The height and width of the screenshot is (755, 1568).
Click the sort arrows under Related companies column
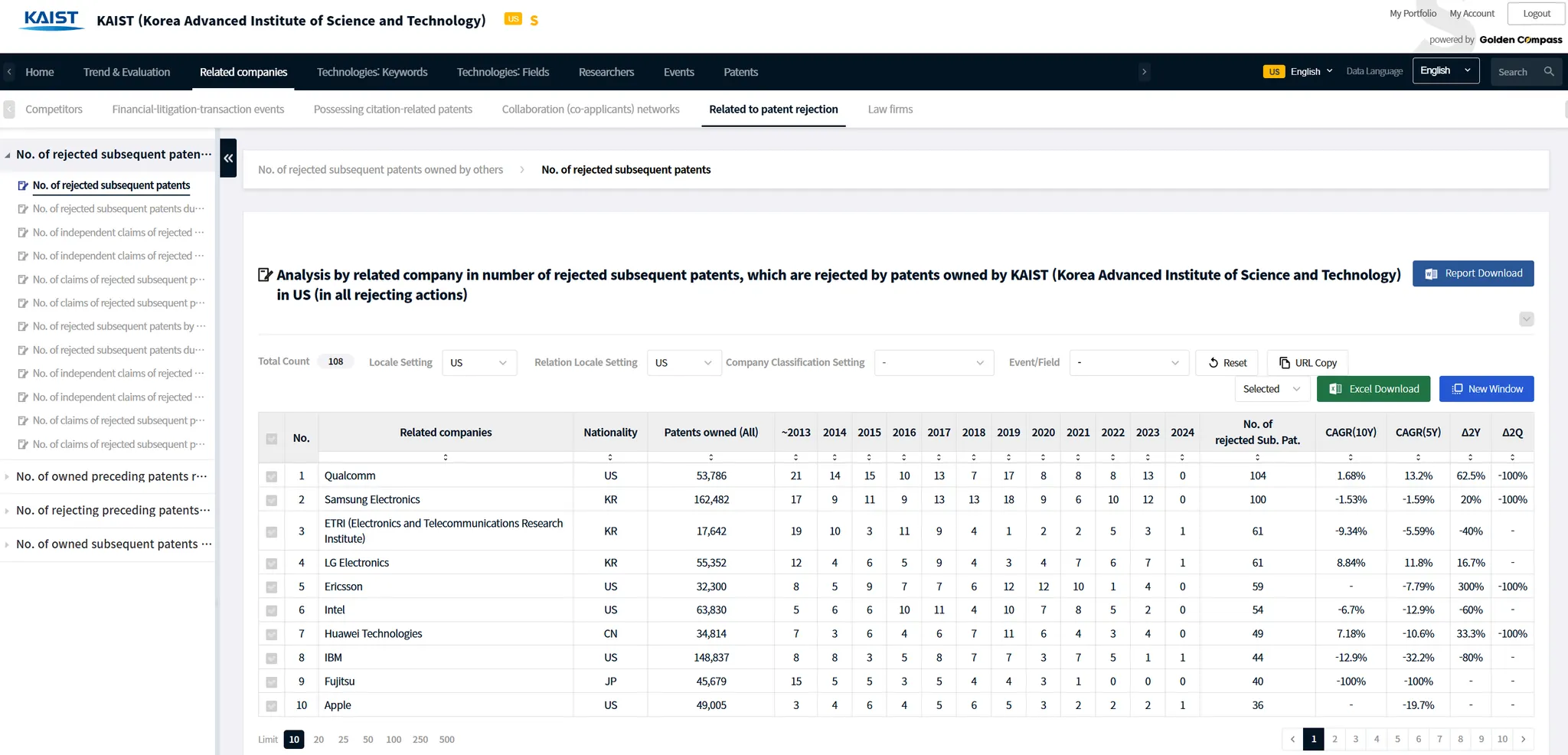pyautogui.click(x=446, y=457)
